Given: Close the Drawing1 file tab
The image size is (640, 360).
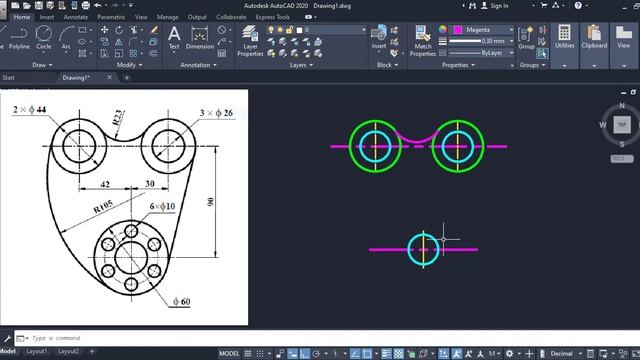Looking at the screenshot, I should coord(109,77).
